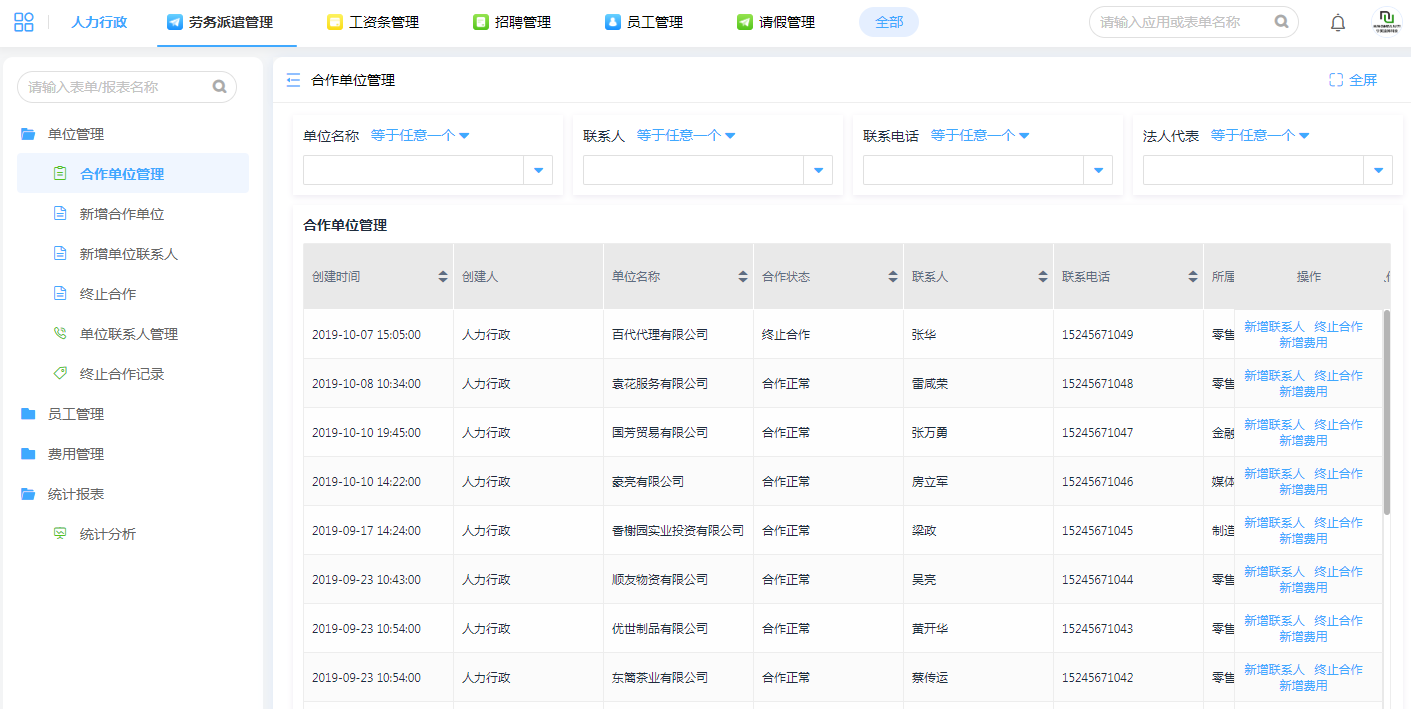Viewport: 1411px width, 709px height.
Task: Open the app grid launcher icon
Action: (23, 22)
